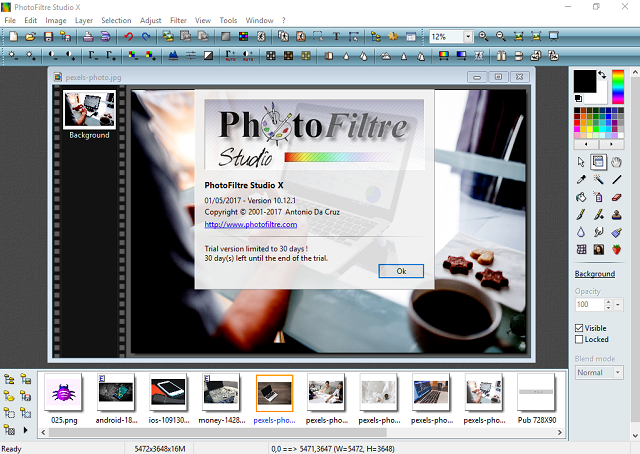Screen dimensions: 640x454
Task: Expand explorer options with play arrow
Action: tap(25, 430)
